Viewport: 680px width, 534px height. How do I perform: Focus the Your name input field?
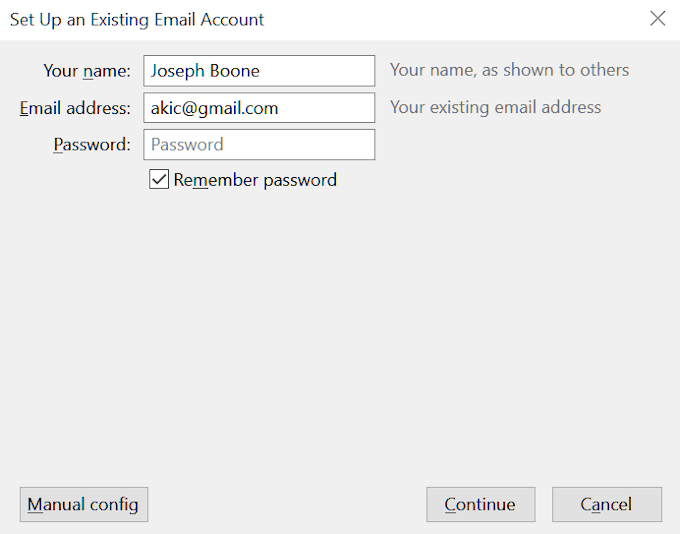pos(259,71)
